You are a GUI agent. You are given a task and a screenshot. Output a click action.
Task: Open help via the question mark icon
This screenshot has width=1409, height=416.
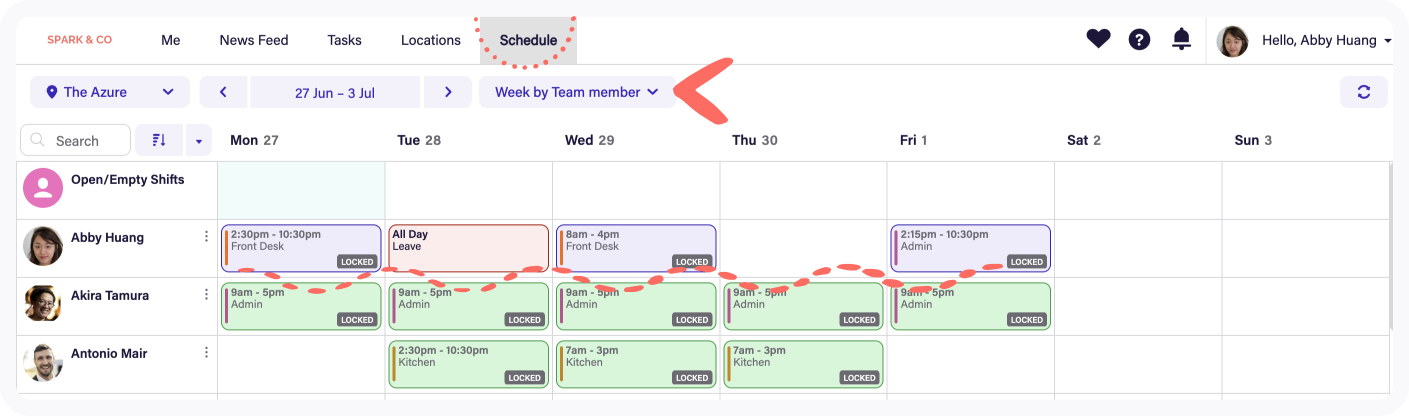(x=1139, y=40)
